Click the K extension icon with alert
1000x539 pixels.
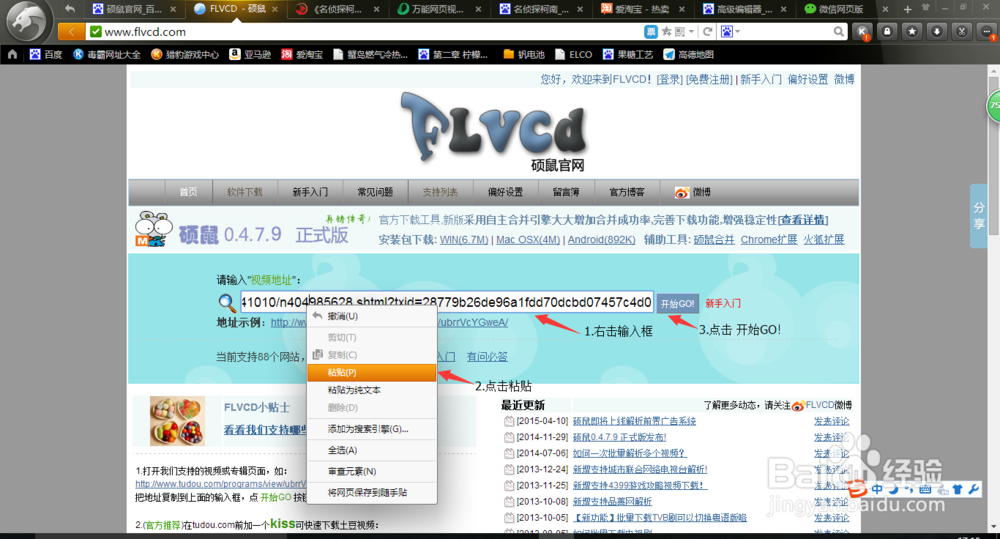[862, 31]
